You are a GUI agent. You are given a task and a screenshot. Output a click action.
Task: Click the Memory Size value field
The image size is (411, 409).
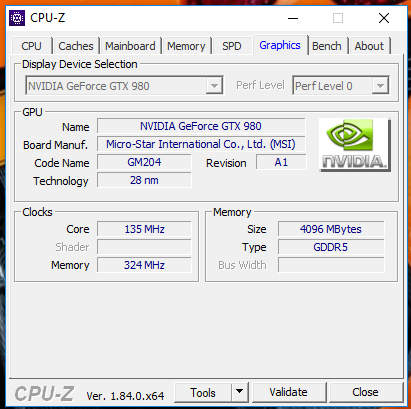pyautogui.click(x=331, y=229)
